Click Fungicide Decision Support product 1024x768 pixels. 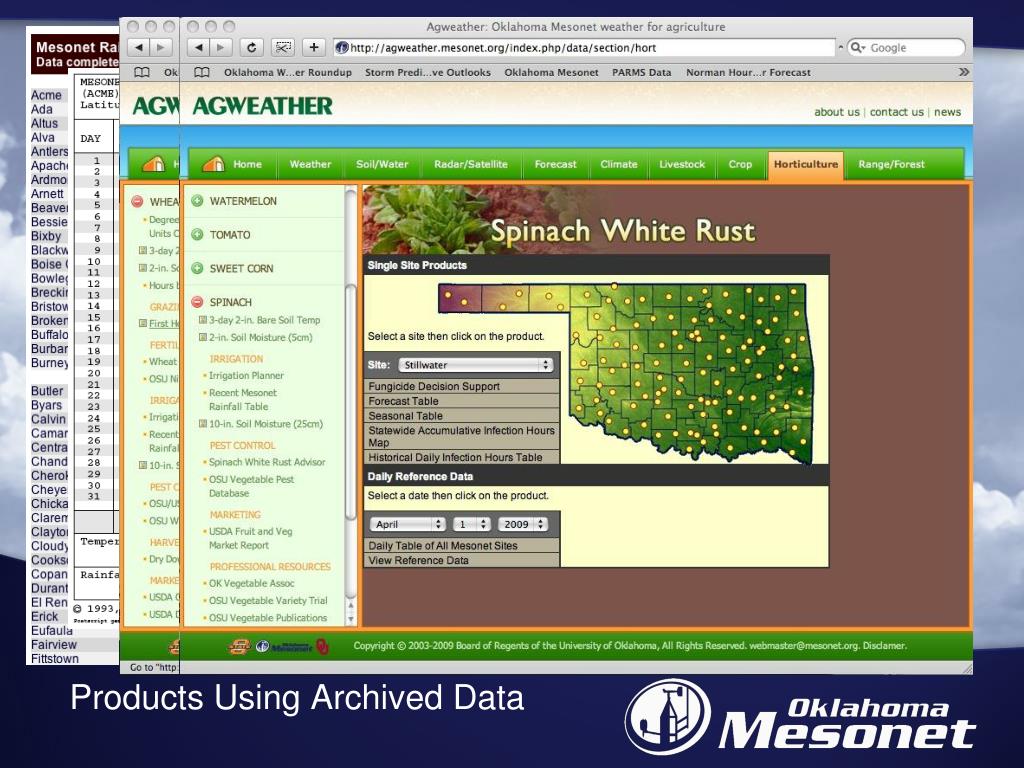click(x=462, y=387)
